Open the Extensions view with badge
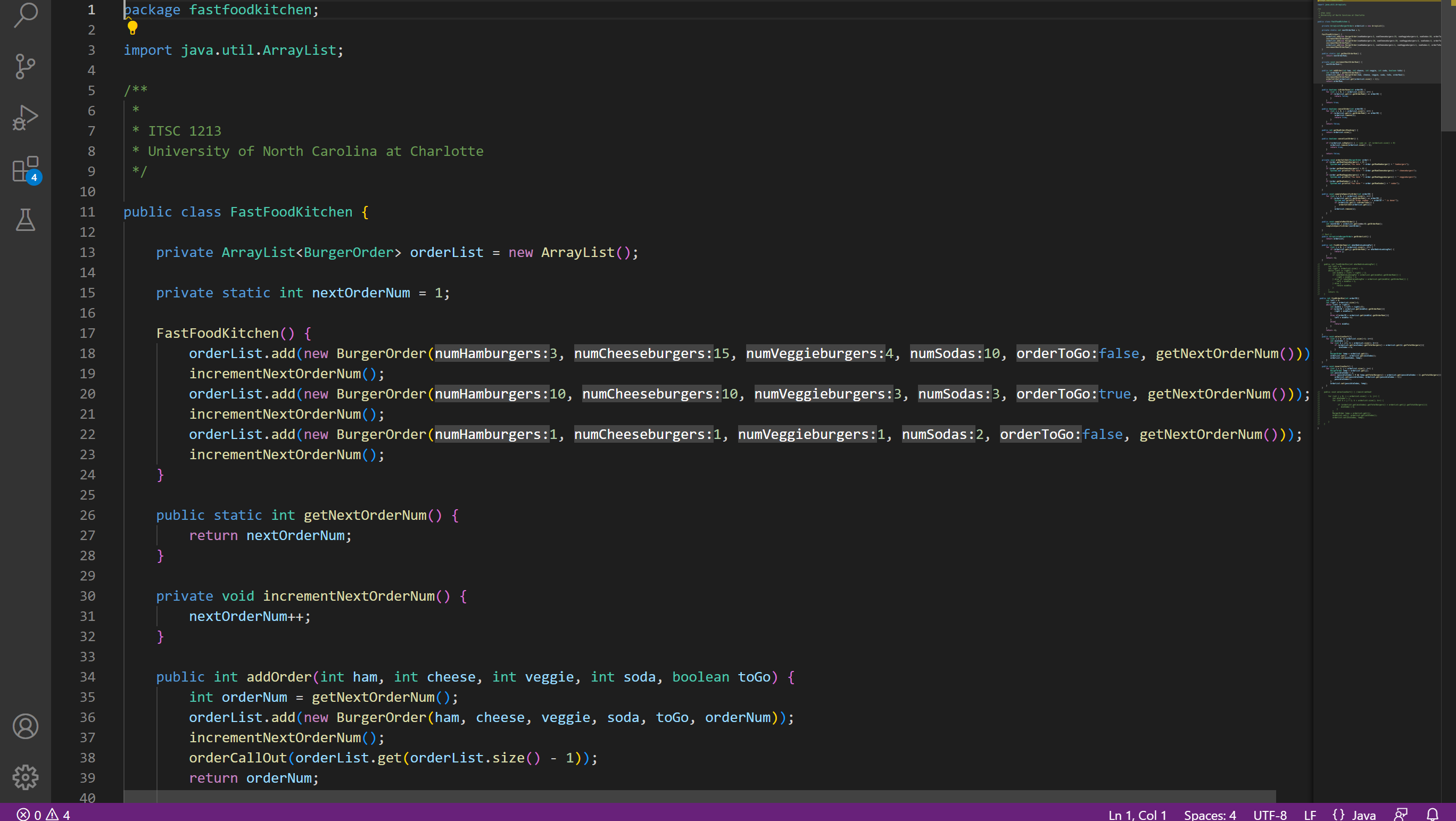Screen dimensions: 1456x821 pos(26,169)
